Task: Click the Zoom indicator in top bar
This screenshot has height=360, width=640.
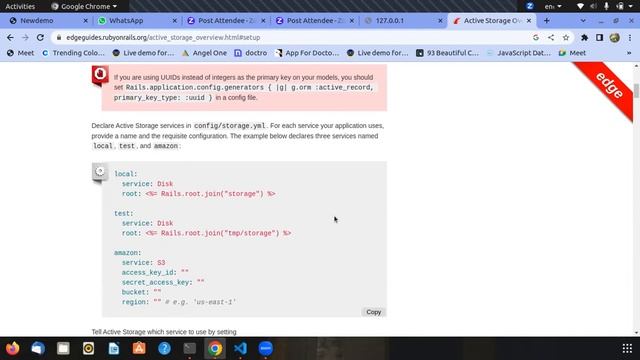Action: tap(530, 6)
